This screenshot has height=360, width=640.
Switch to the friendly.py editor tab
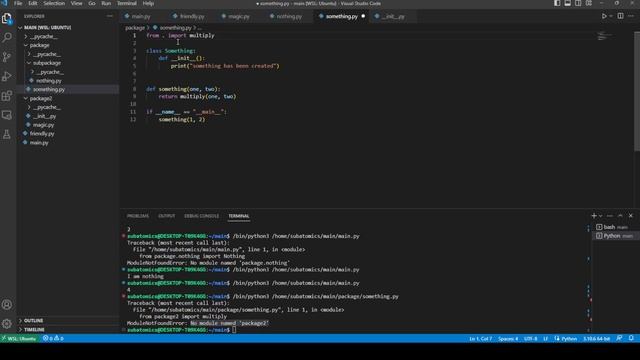[192, 16]
